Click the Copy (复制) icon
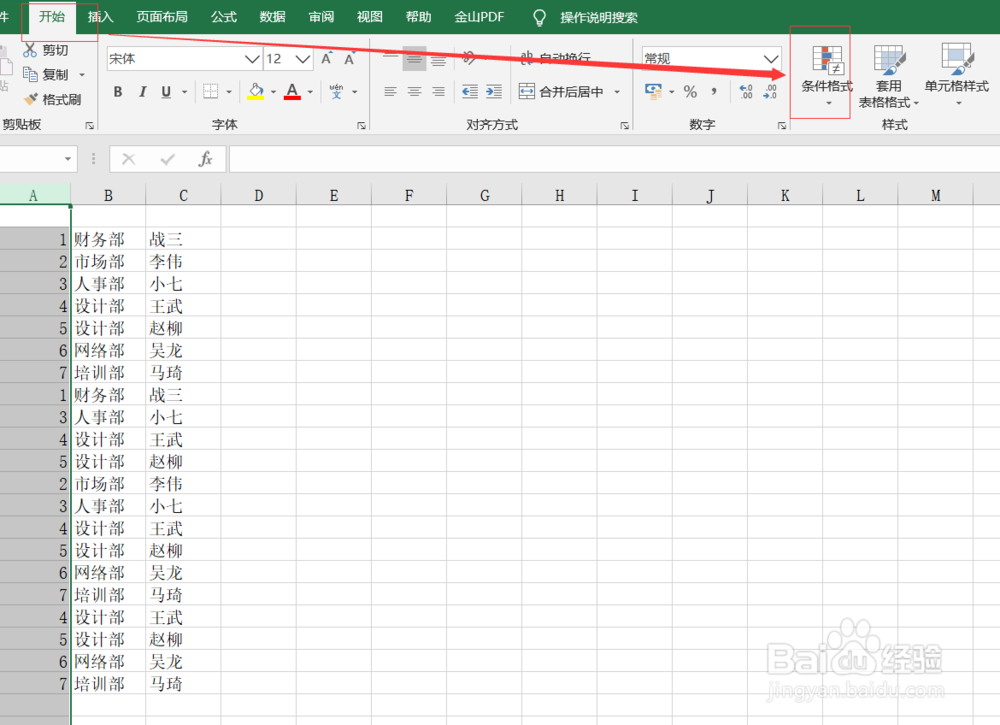Screen dimensions: 1000x725 [x=30, y=75]
